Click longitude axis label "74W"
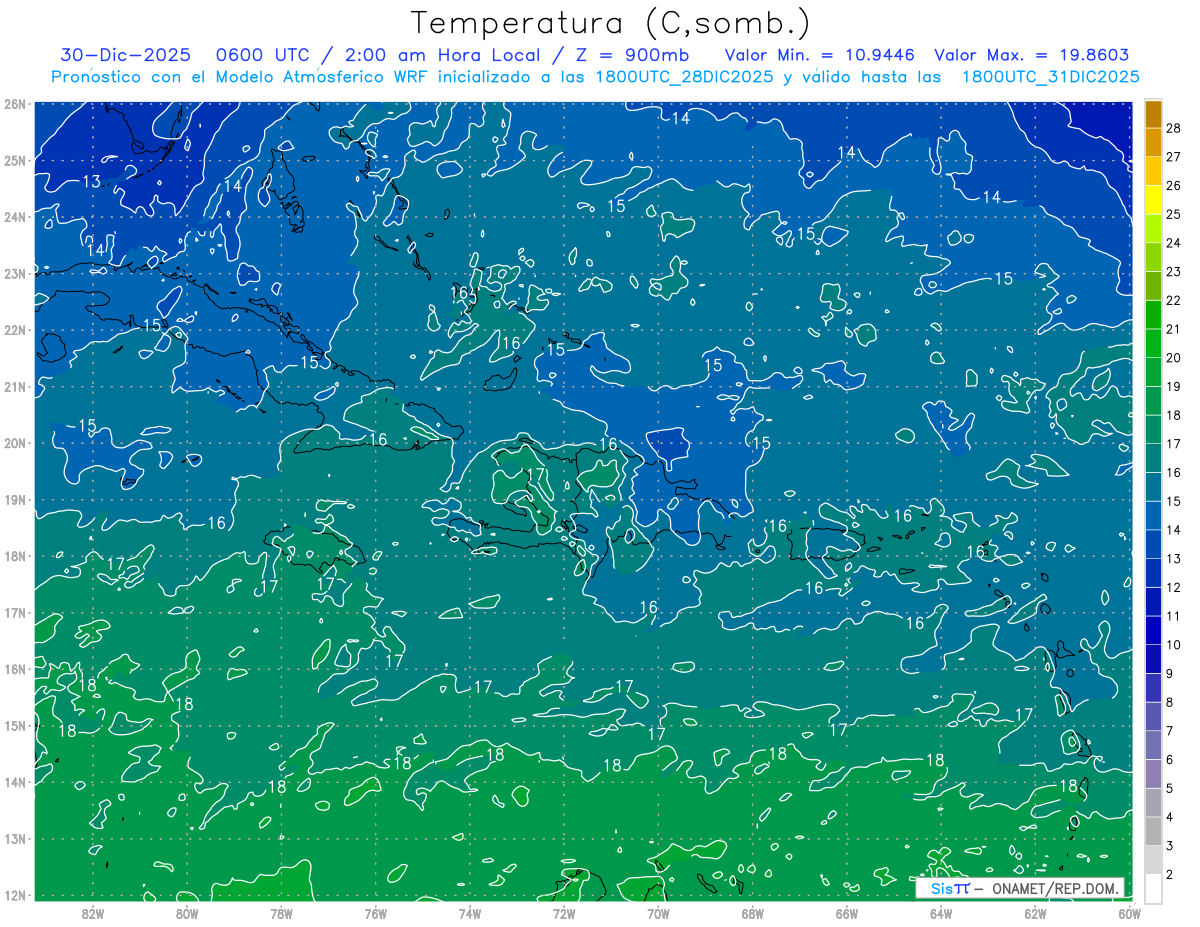Image resolution: width=1200 pixels, height=927 pixels. [x=470, y=913]
